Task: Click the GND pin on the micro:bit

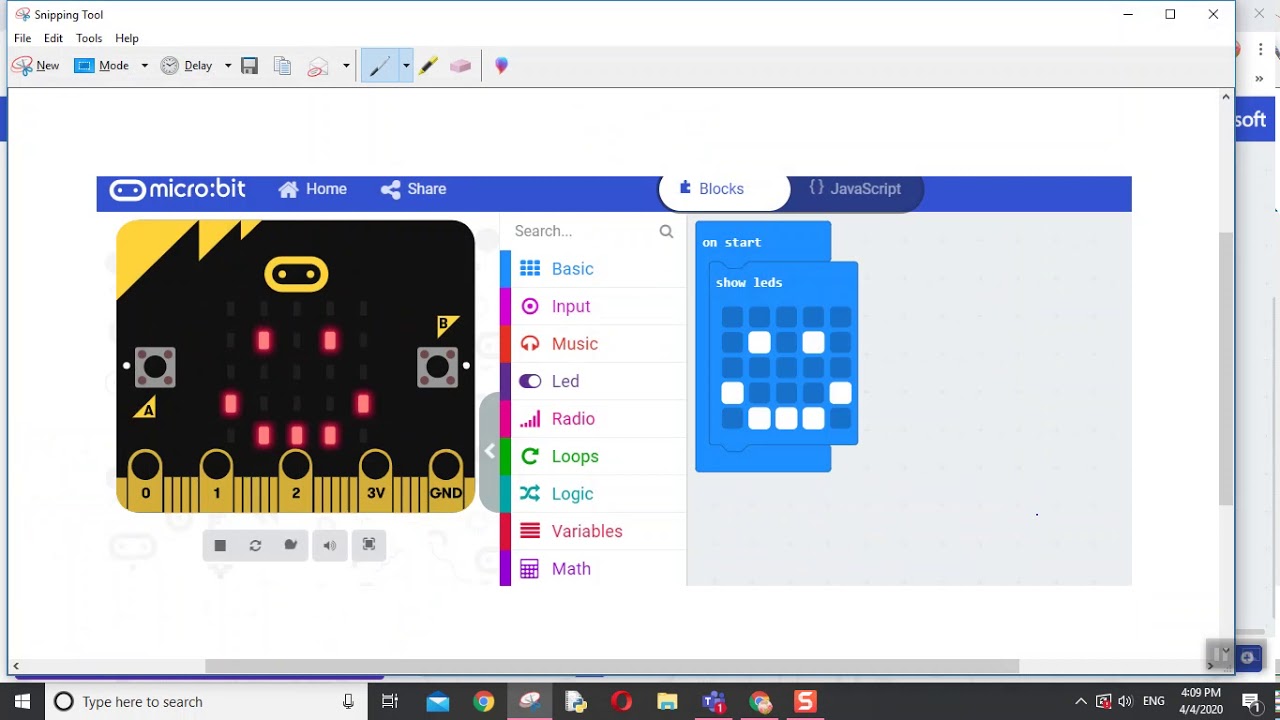Action: [x=446, y=482]
